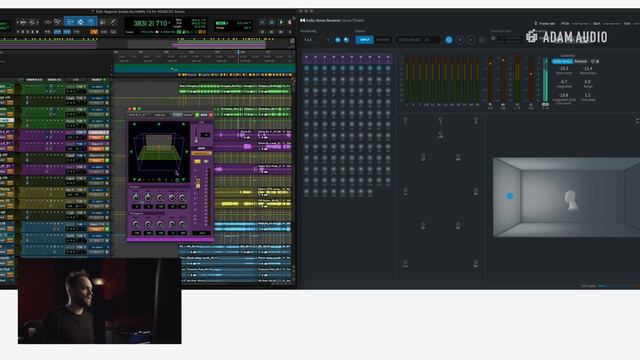Click the first knob in the panner Position row
Image resolution: width=640 pixels, height=360 pixels.
[136, 198]
